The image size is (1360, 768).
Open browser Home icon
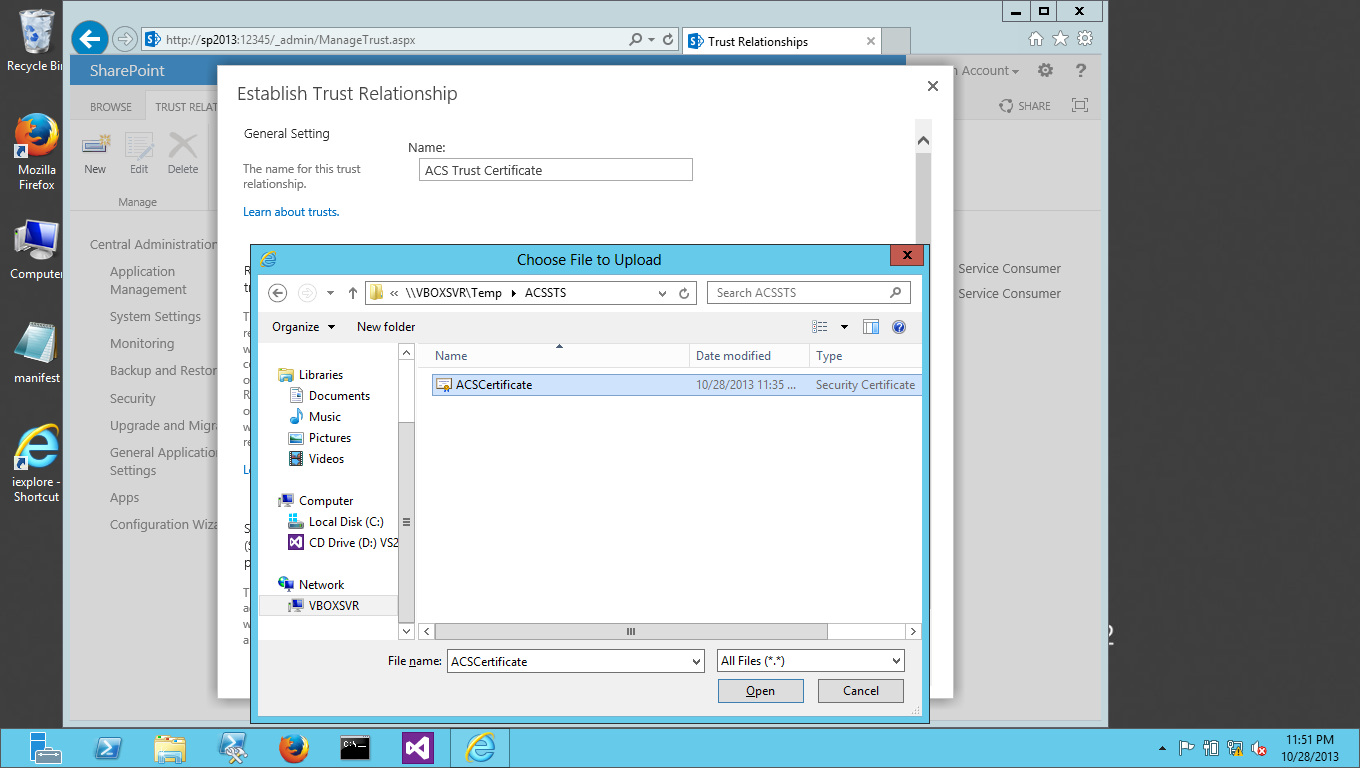tap(1036, 39)
